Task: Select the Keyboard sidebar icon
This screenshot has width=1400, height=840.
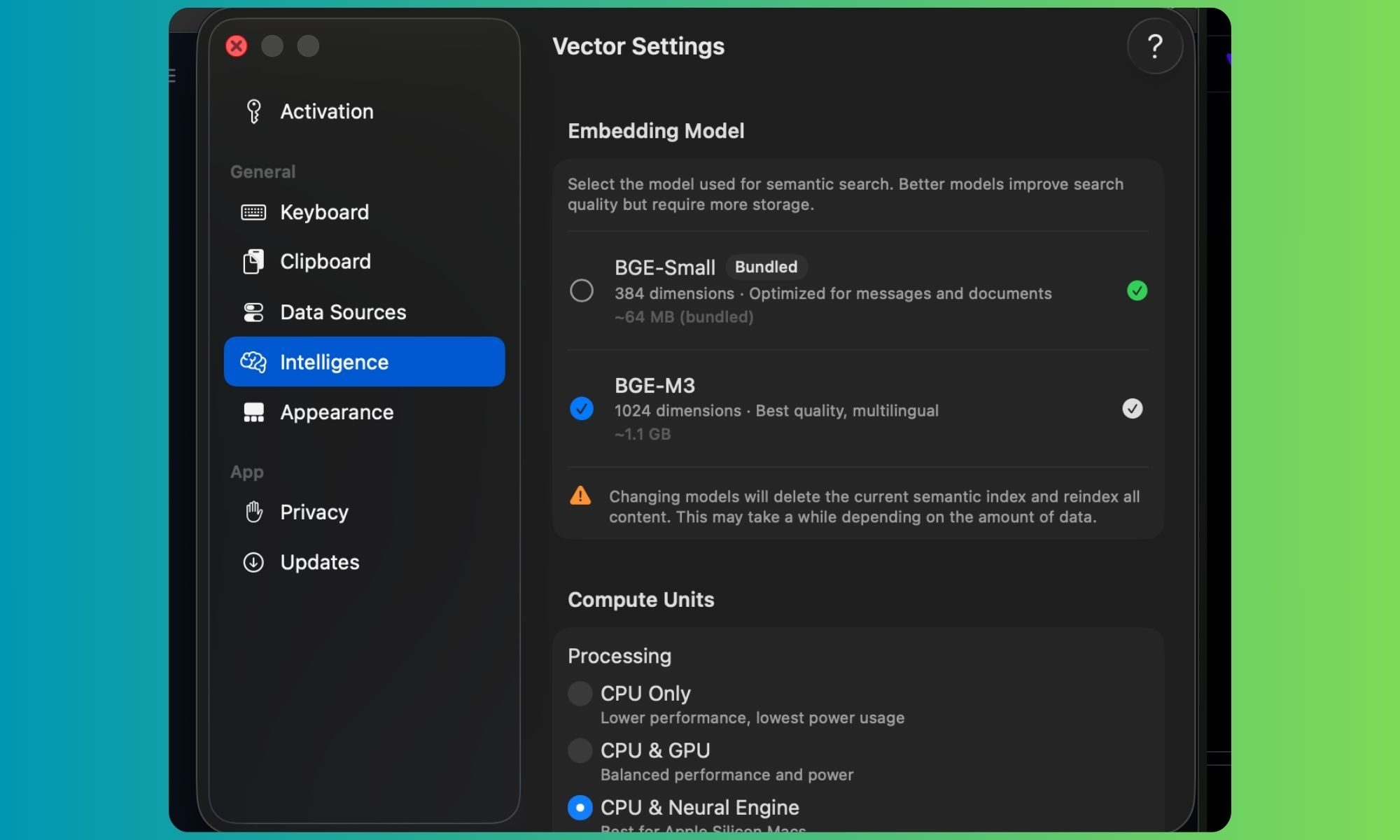Action: point(253,211)
